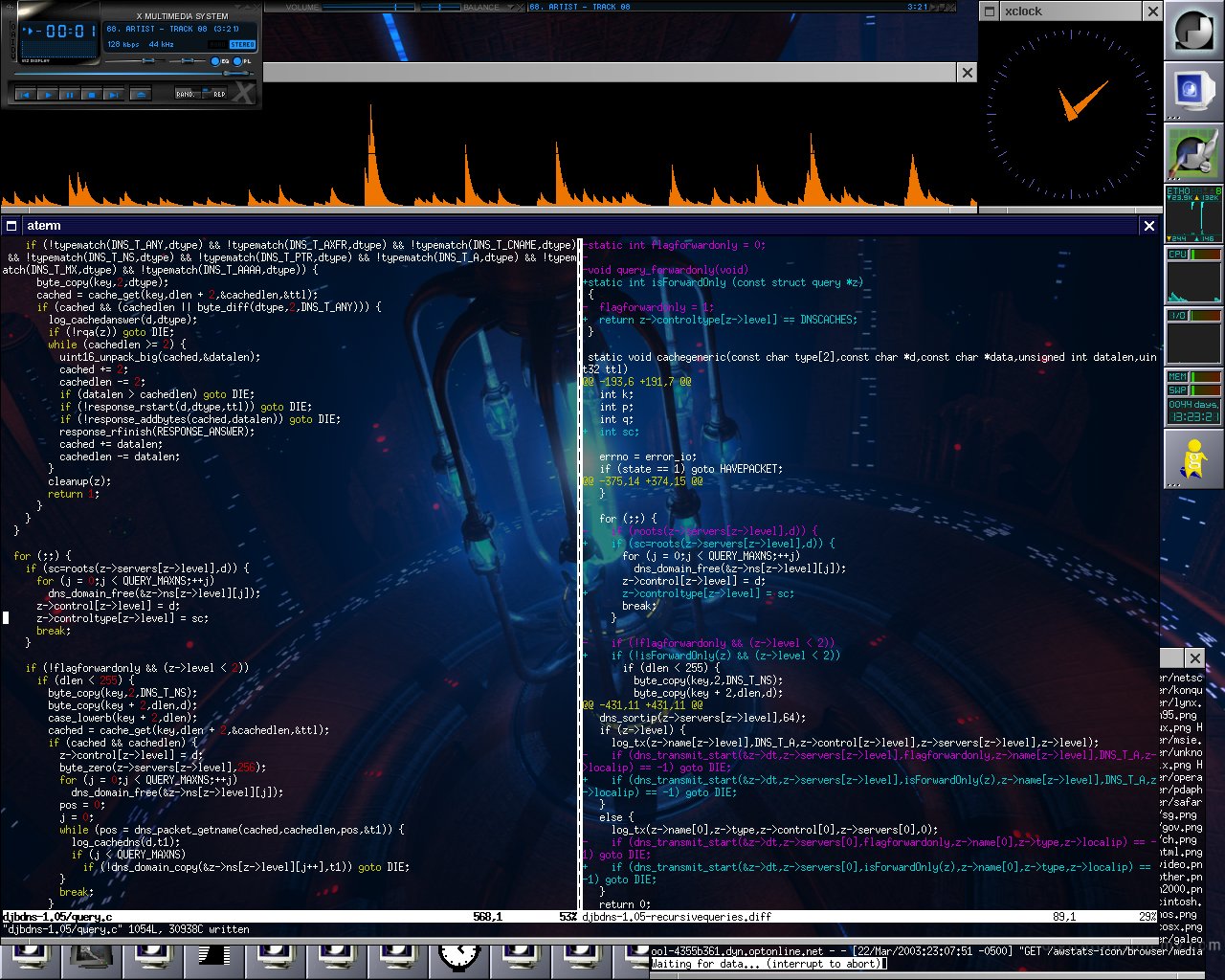1225x980 pixels.
Task: Open the GIMP-style paintbrush dock icon
Action: (x=1193, y=153)
